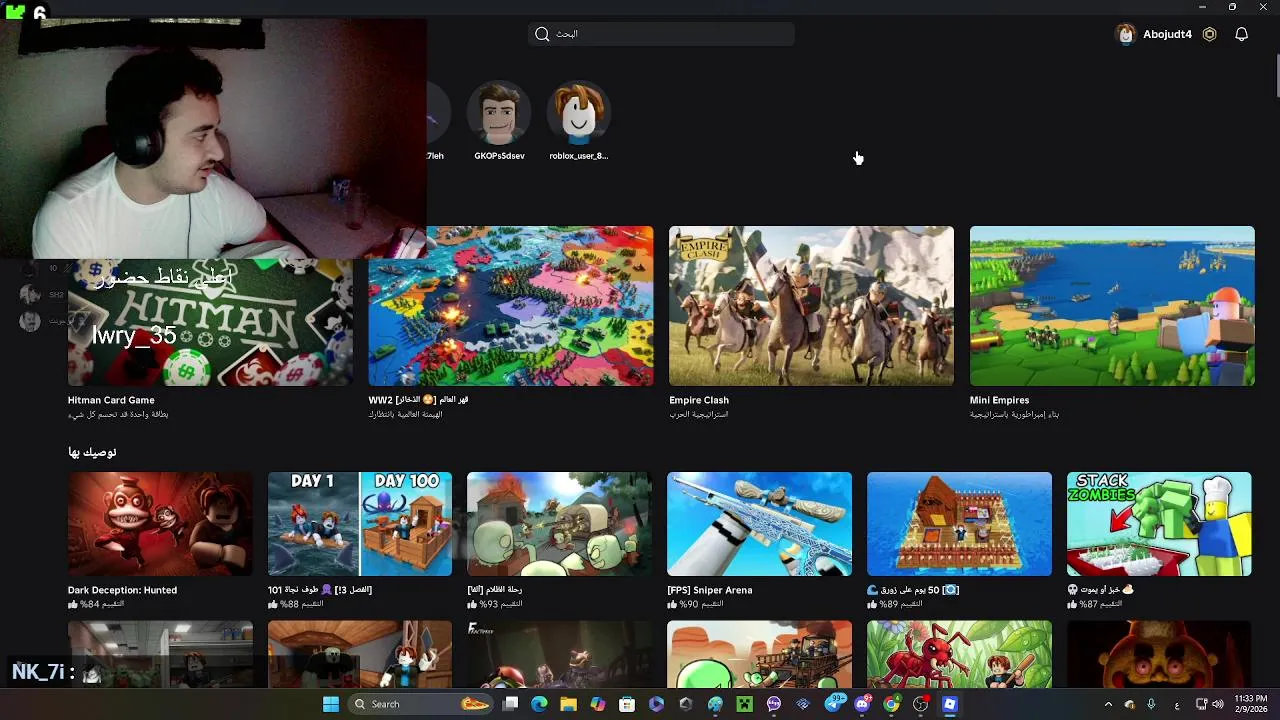This screenshot has width=1280, height=720.
Task: Open the red ant game thumbnail
Action: coord(959,654)
